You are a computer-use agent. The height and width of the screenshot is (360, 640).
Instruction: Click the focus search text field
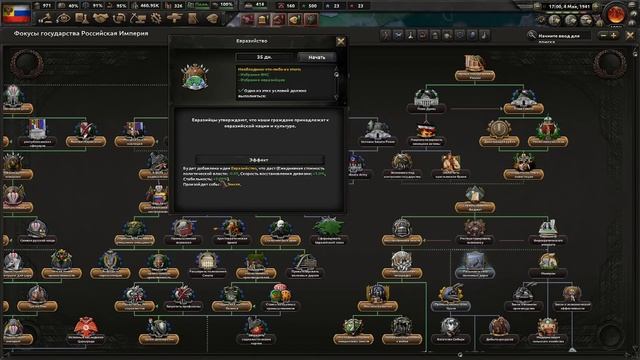tap(564, 37)
